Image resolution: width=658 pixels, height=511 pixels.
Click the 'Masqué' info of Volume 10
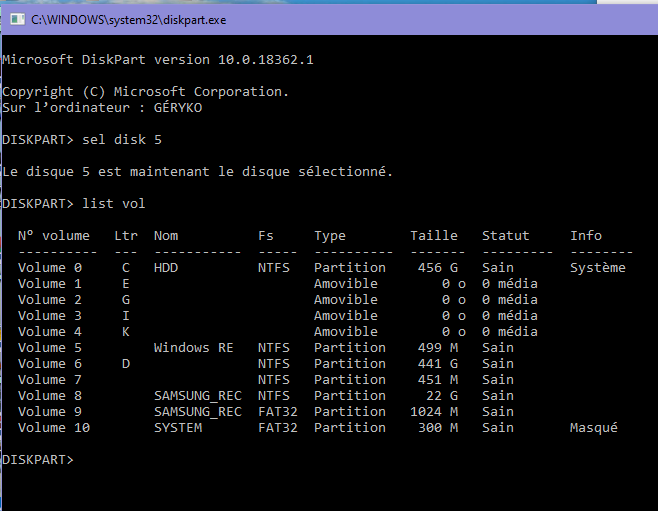tap(594, 428)
